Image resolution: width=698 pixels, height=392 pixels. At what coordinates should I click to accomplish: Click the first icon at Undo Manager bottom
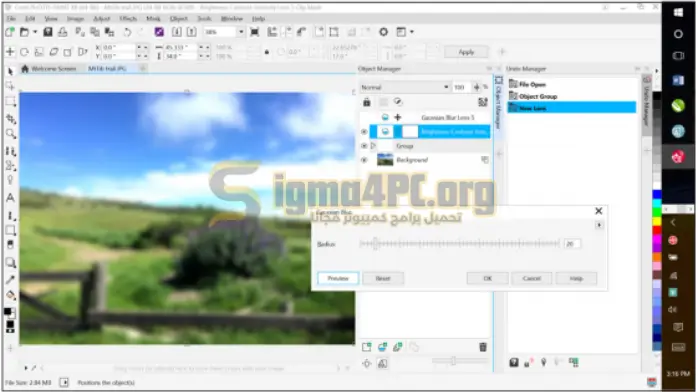[x=514, y=363]
